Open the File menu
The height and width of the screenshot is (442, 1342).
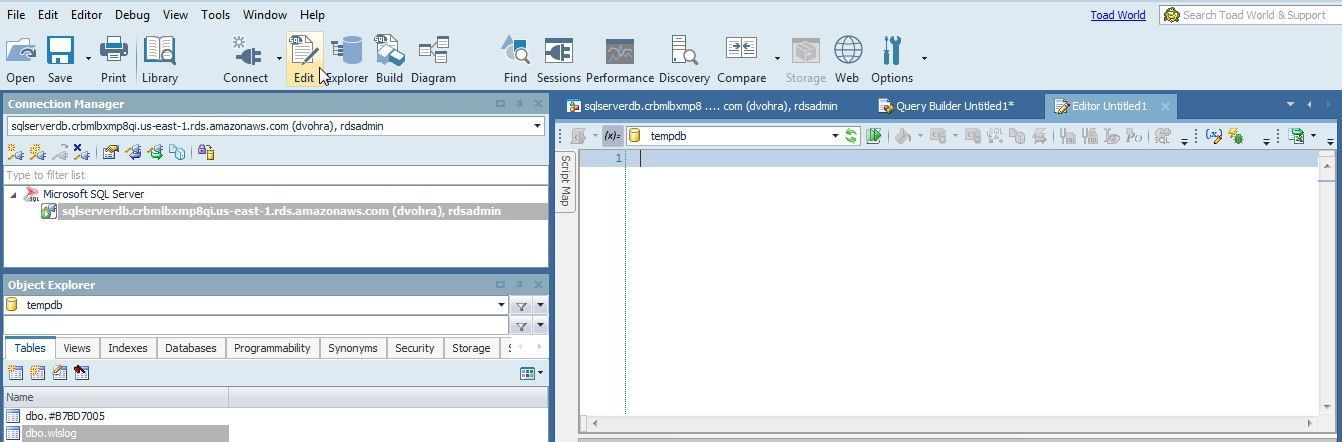pos(16,15)
